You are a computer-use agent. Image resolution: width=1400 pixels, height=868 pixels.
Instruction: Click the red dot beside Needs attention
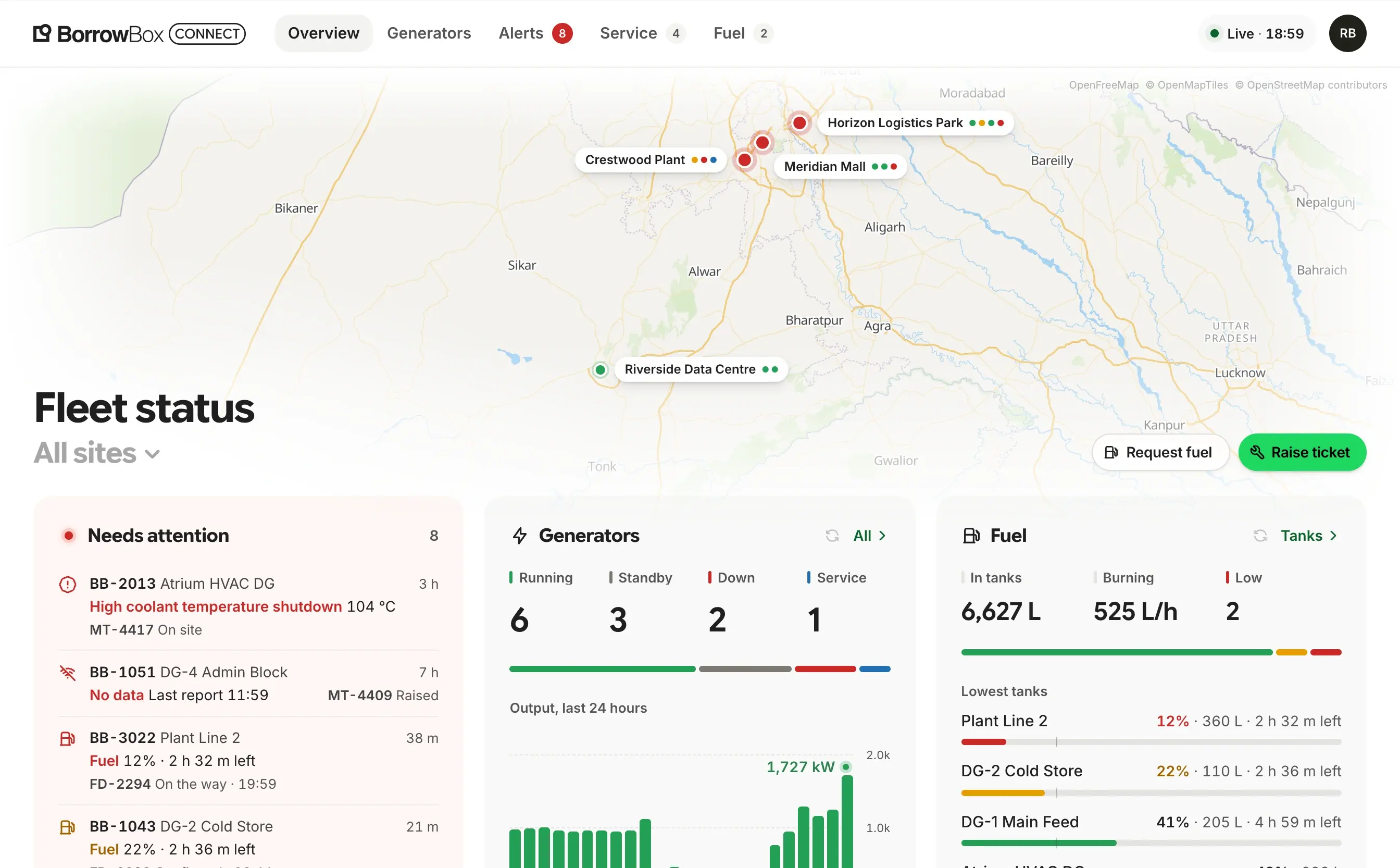click(x=69, y=536)
